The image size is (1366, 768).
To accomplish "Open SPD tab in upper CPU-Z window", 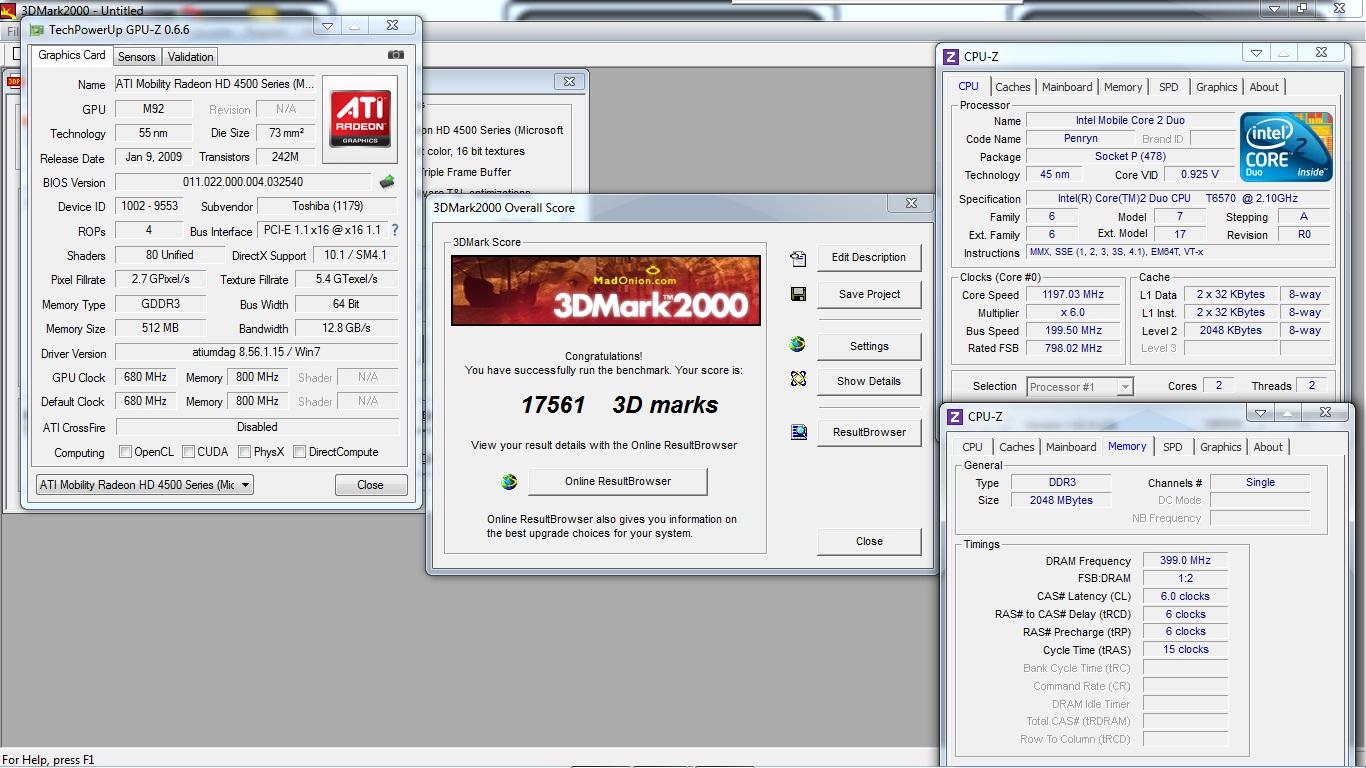I will pyautogui.click(x=1168, y=87).
